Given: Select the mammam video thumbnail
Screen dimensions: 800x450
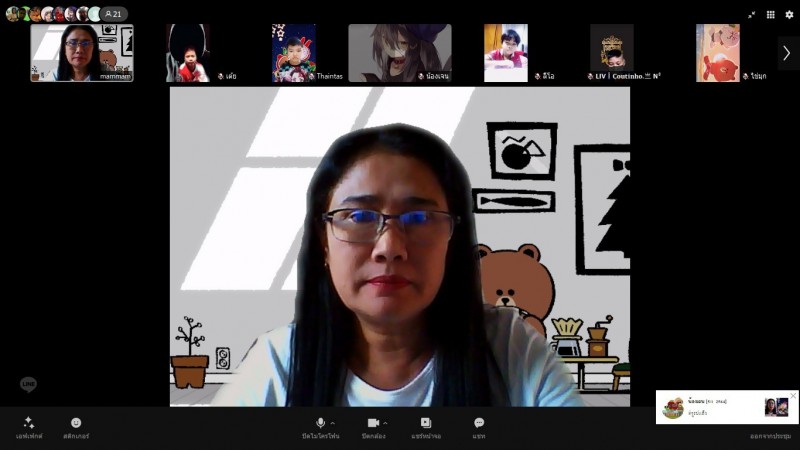Looking at the screenshot, I should [82, 52].
